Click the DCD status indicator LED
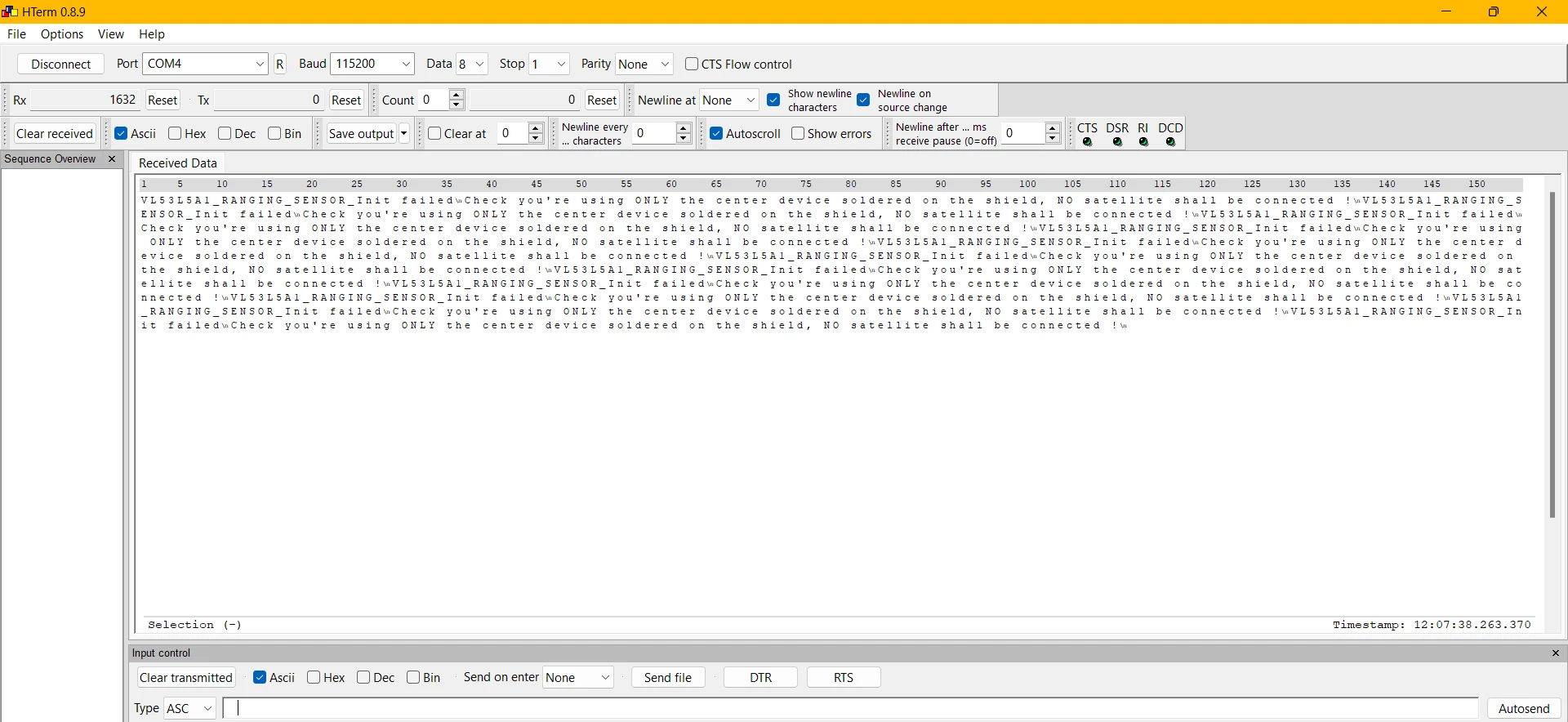Screen dimensions: 1568x722 point(1170,142)
